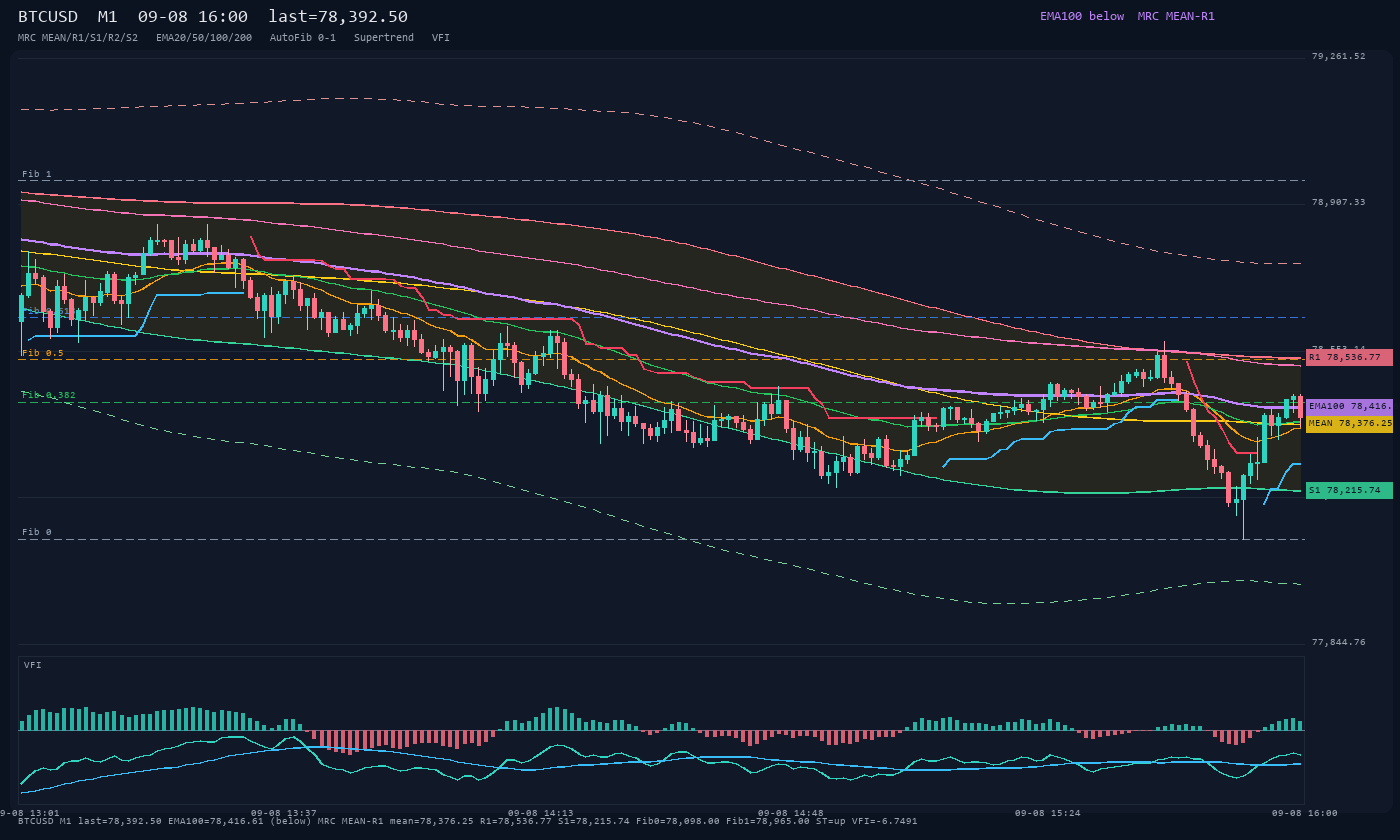Viewport: 1400px width, 840px height.
Task: Click the 'Fib 0' level label
Action: pos(37,532)
